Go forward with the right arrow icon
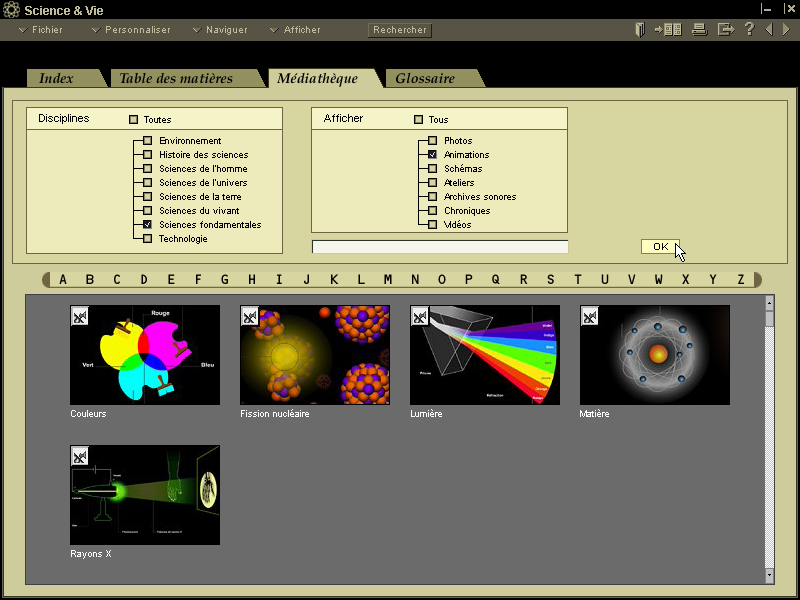800x600 pixels. pyautogui.click(x=786, y=30)
